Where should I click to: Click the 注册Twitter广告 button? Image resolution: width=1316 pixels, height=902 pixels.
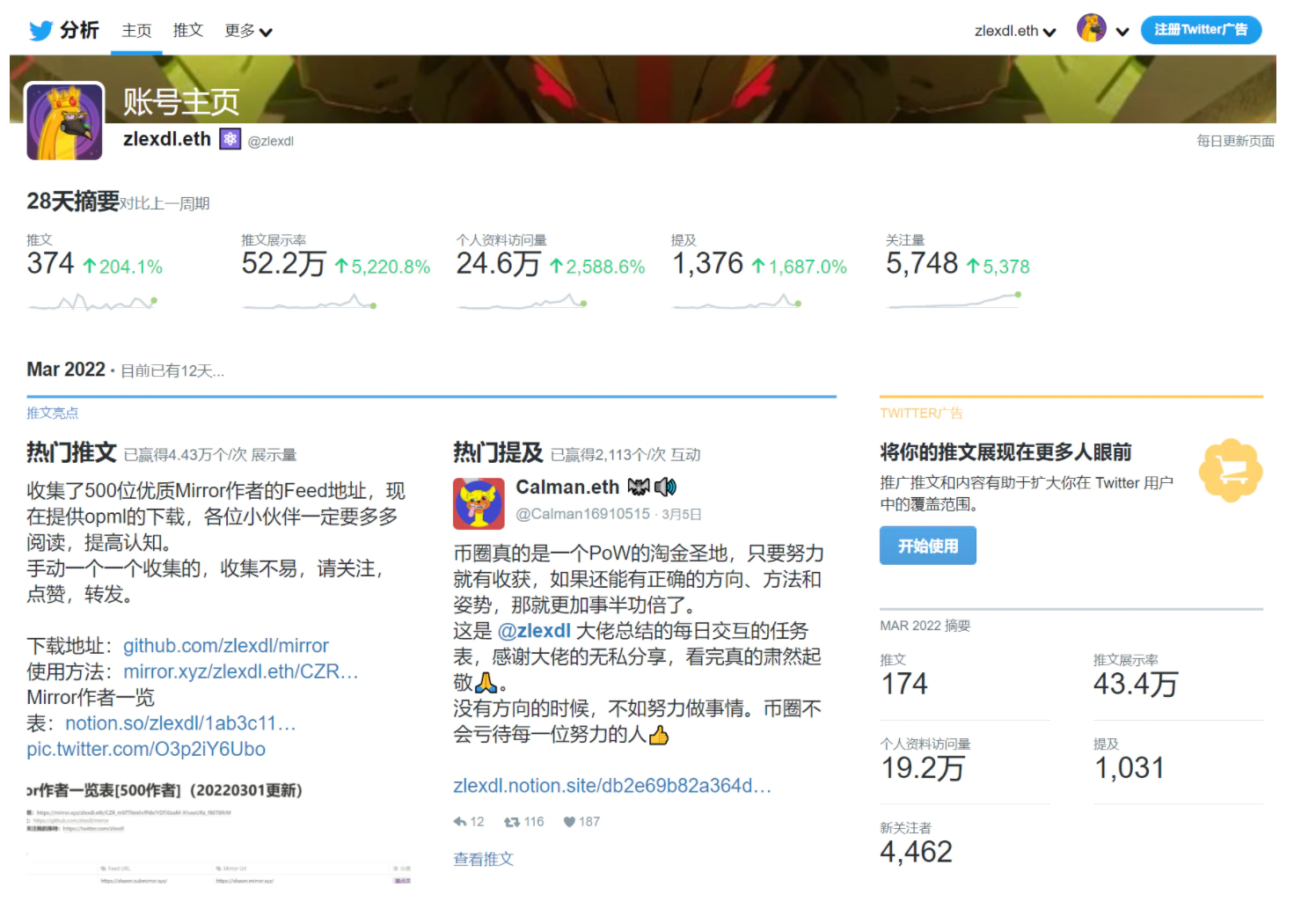tap(1201, 30)
